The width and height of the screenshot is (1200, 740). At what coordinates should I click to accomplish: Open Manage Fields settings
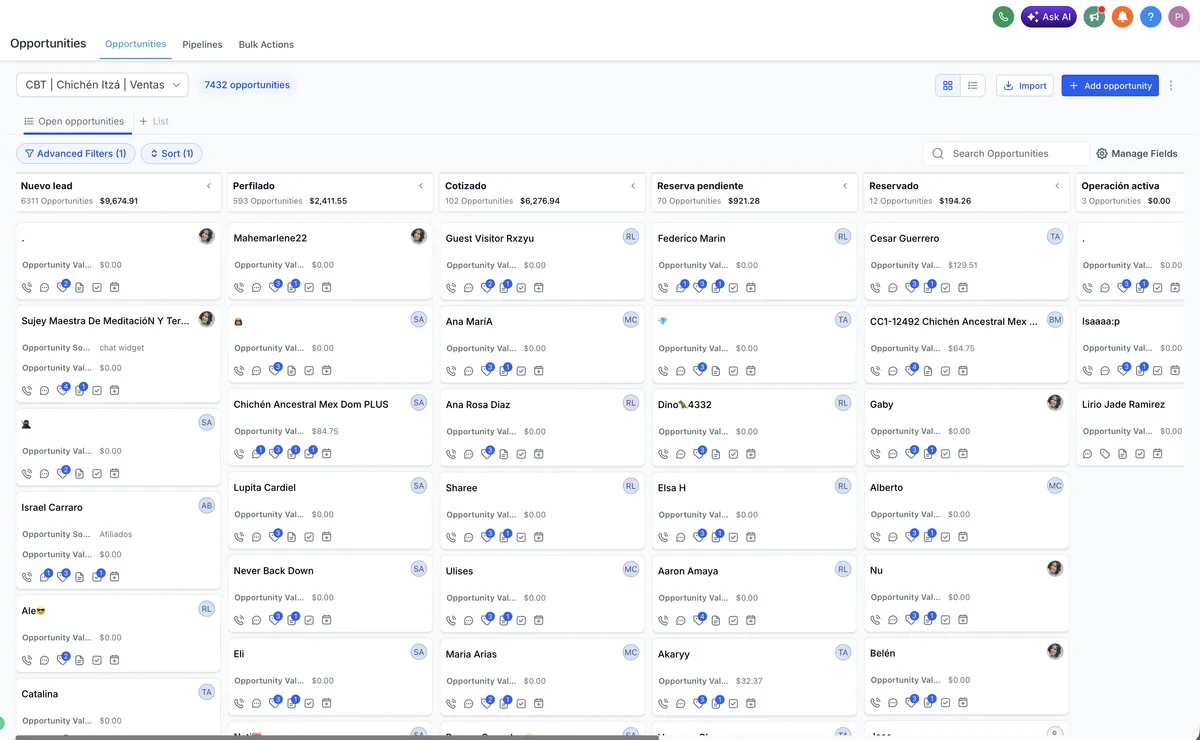[1137, 153]
